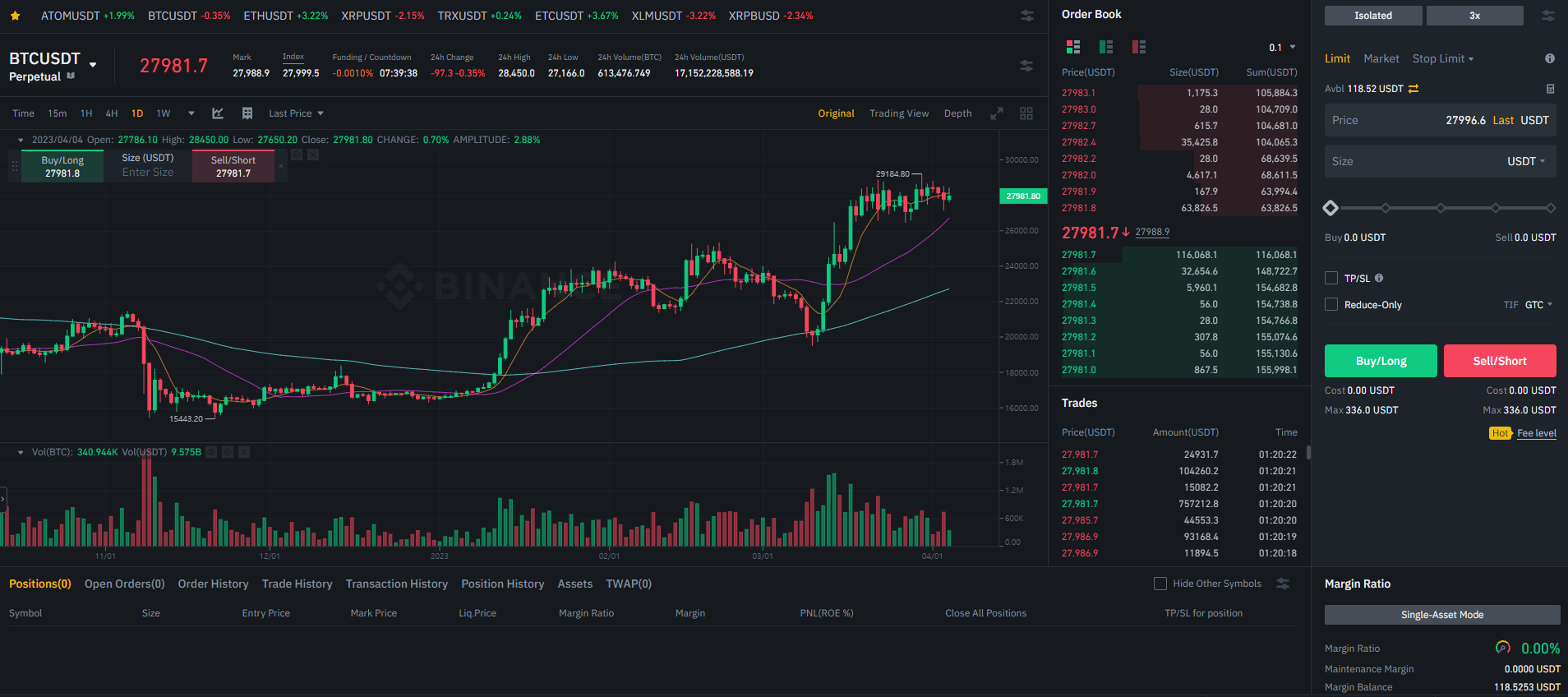The image size is (1568, 697).
Task: Click the favorites star icon
Action: coord(15,16)
